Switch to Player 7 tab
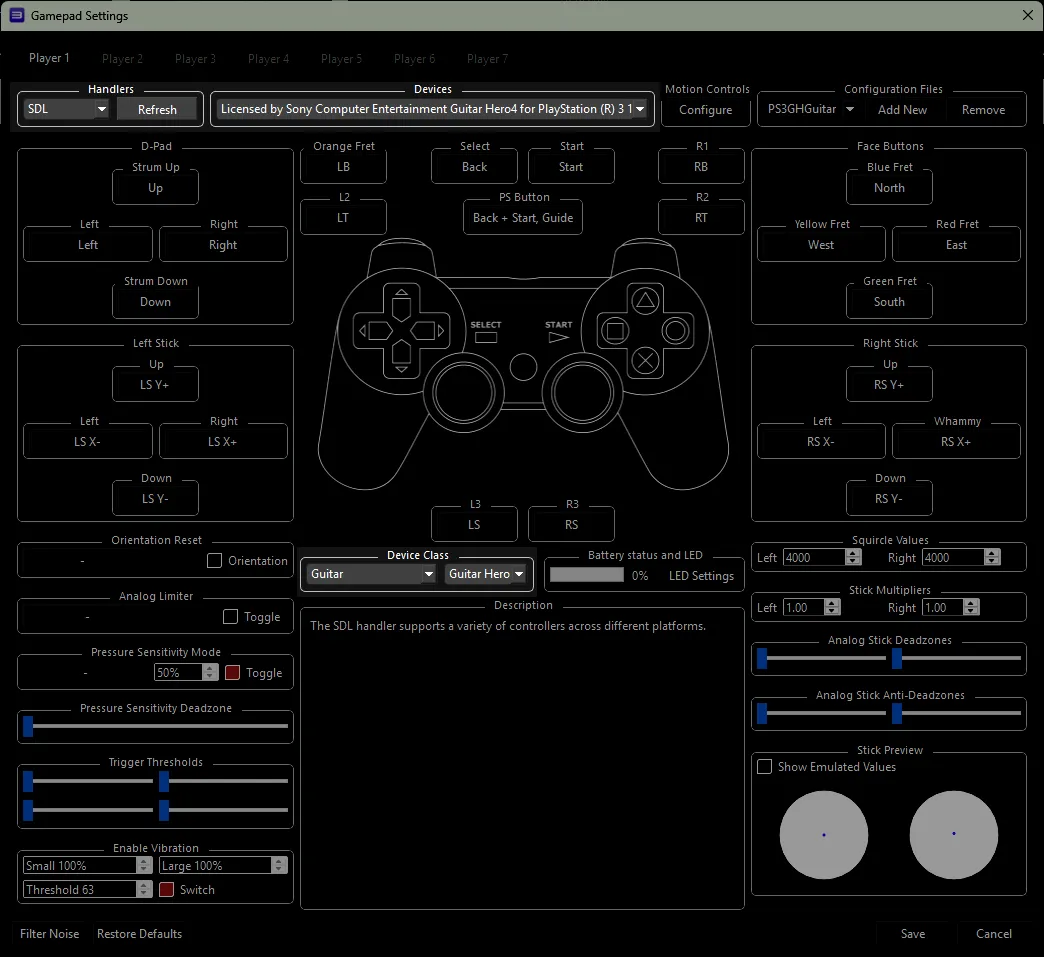Image resolution: width=1044 pixels, height=957 pixels. pyautogui.click(x=487, y=59)
